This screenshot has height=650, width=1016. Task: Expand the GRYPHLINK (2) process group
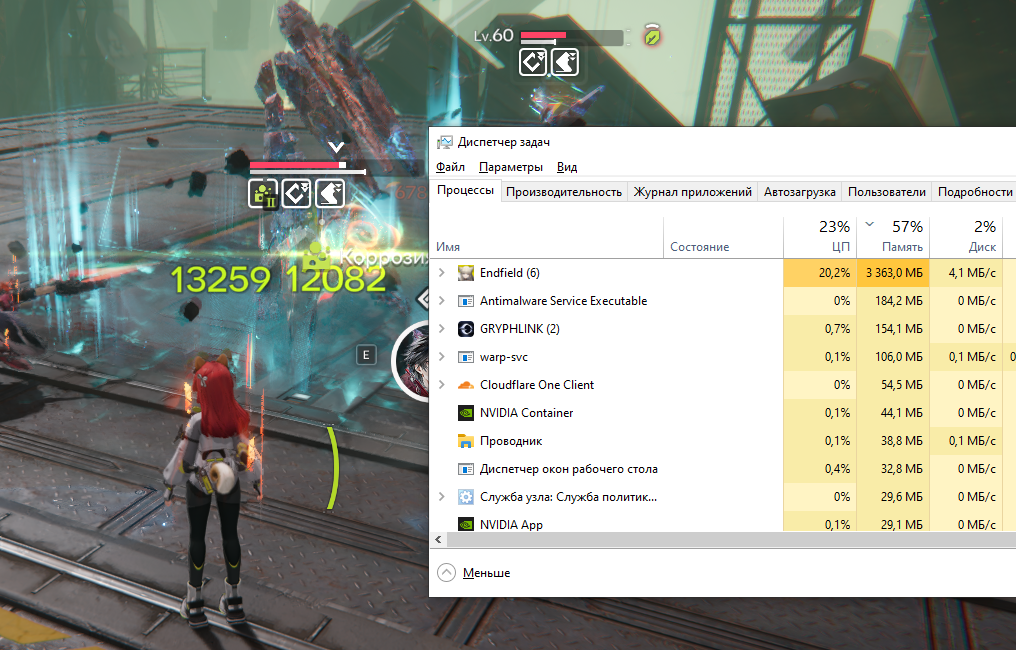pos(442,329)
